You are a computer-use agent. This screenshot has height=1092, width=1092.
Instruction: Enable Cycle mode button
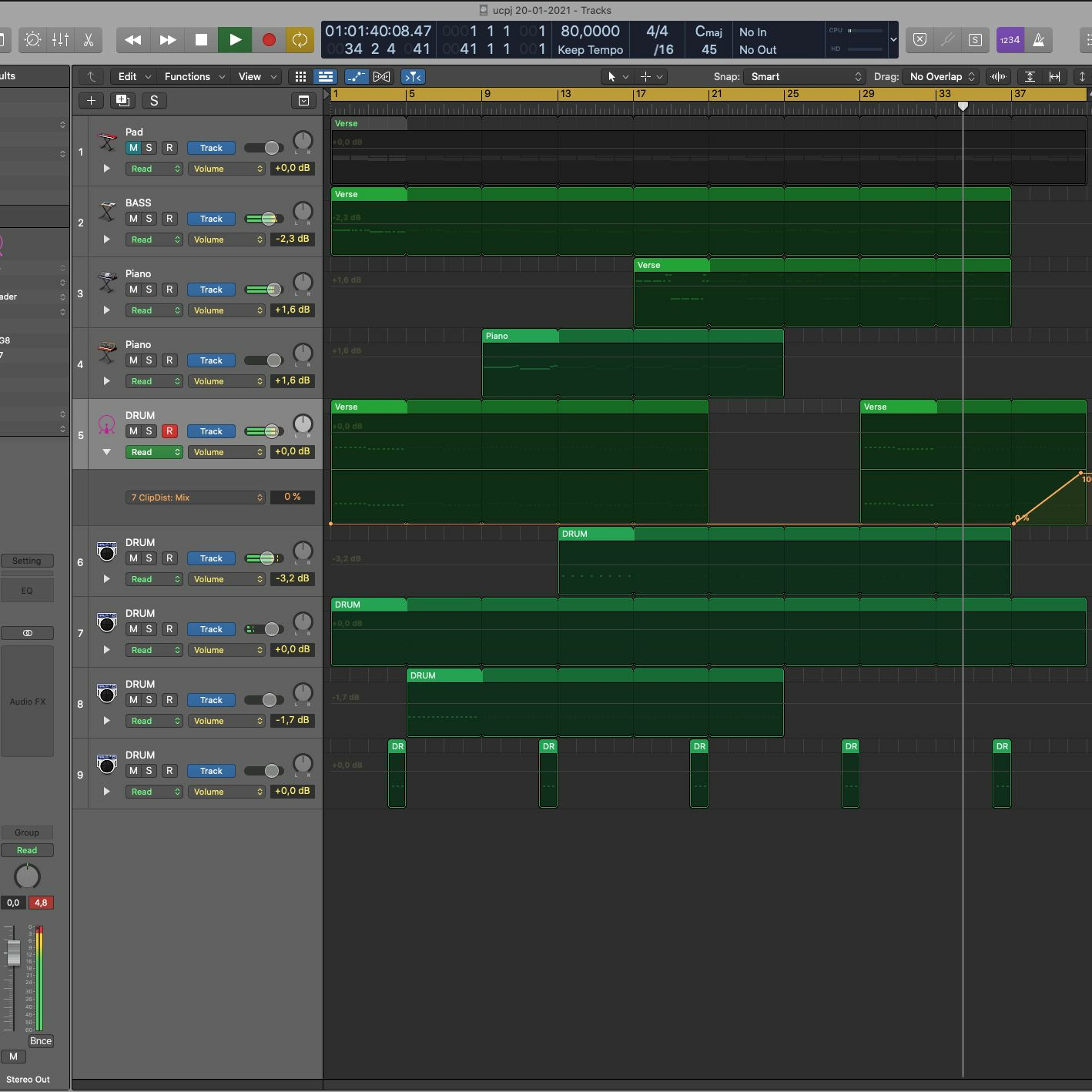(x=300, y=40)
